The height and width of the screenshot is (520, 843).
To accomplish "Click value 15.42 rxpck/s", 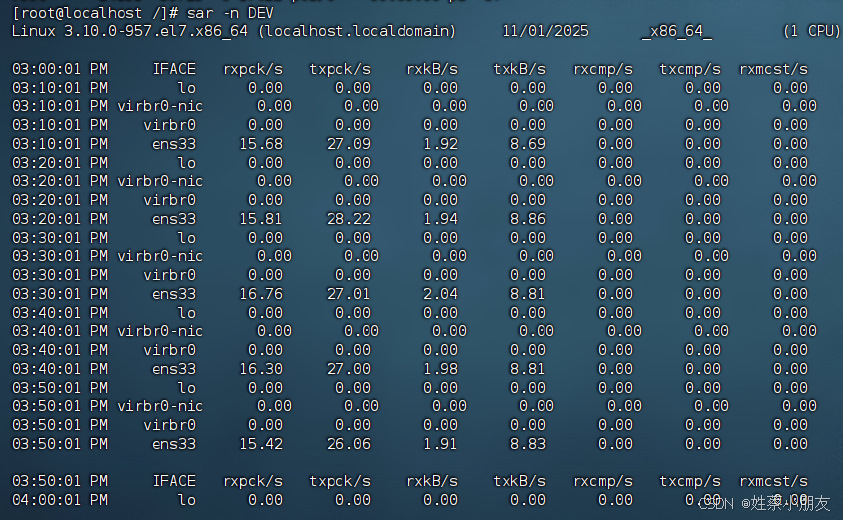I will click(261, 444).
